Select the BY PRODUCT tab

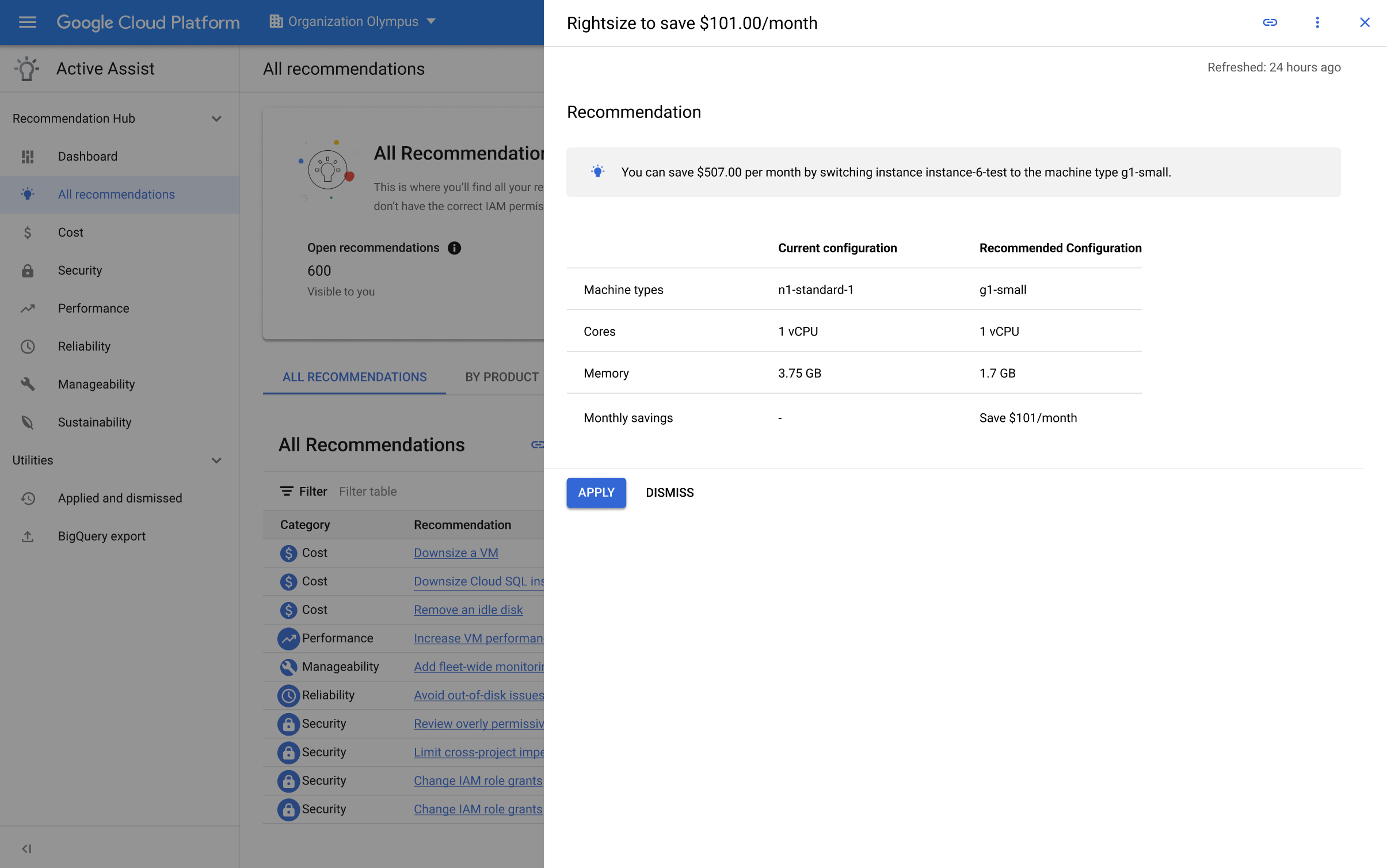tap(502, 377)
